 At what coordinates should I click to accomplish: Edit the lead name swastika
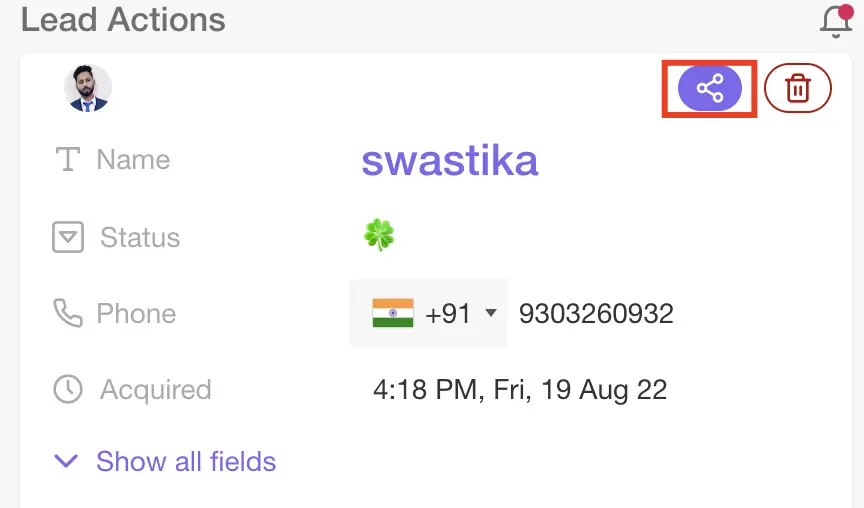450,160
